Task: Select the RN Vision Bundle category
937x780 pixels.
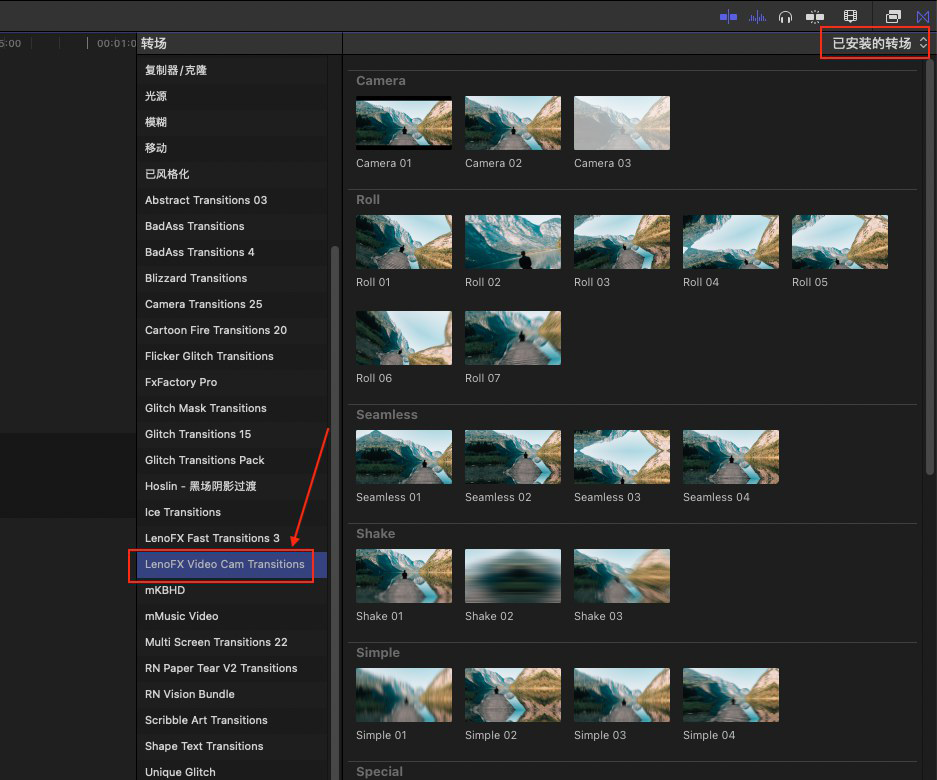Action: [x=232, y=694]
